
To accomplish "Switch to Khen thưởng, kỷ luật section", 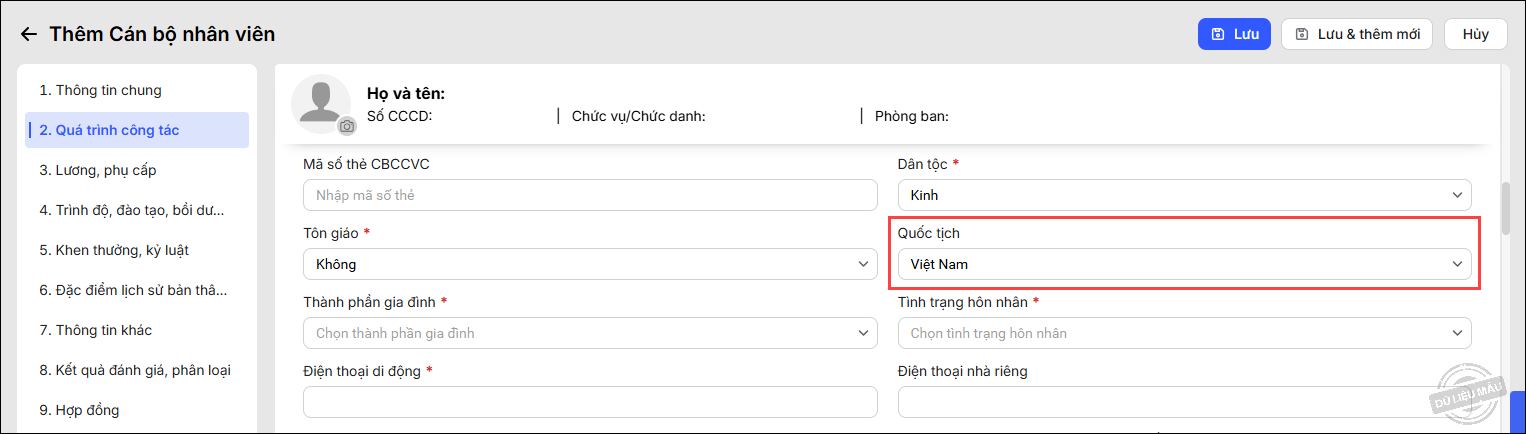I will click(114, 250).
